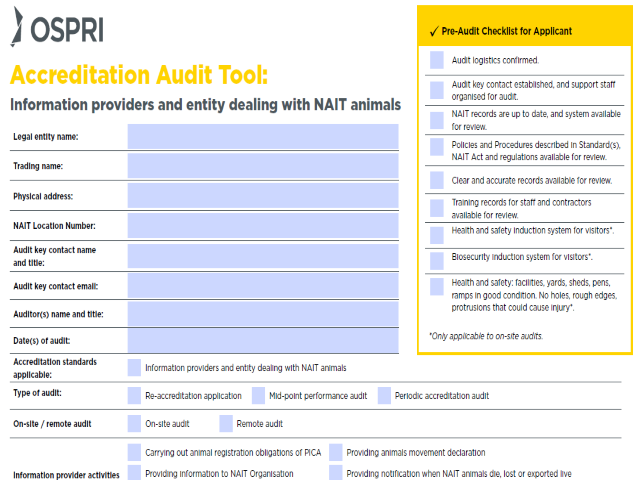Check Audit logistics confirmed box

pyautogui.click(x=437, y=60)
